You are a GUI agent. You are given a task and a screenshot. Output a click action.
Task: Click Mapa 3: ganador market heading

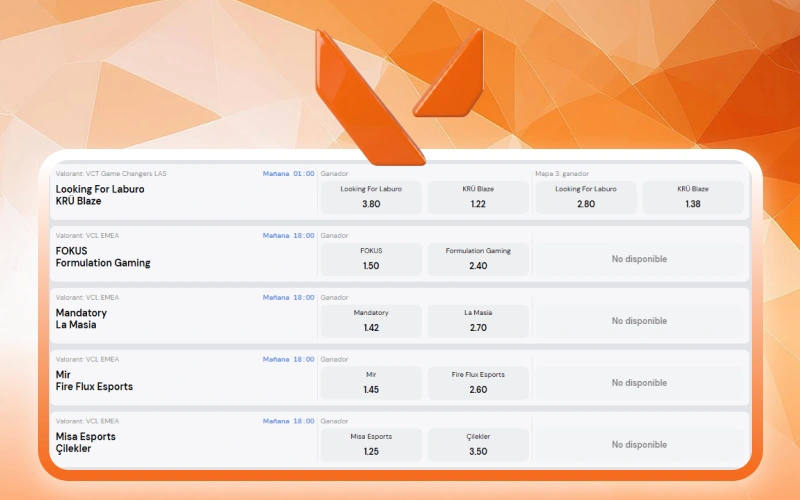point(562,173)
